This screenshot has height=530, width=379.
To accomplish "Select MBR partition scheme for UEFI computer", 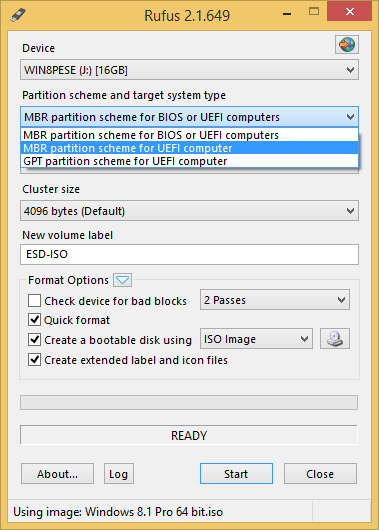I will [x=189, y=148].
